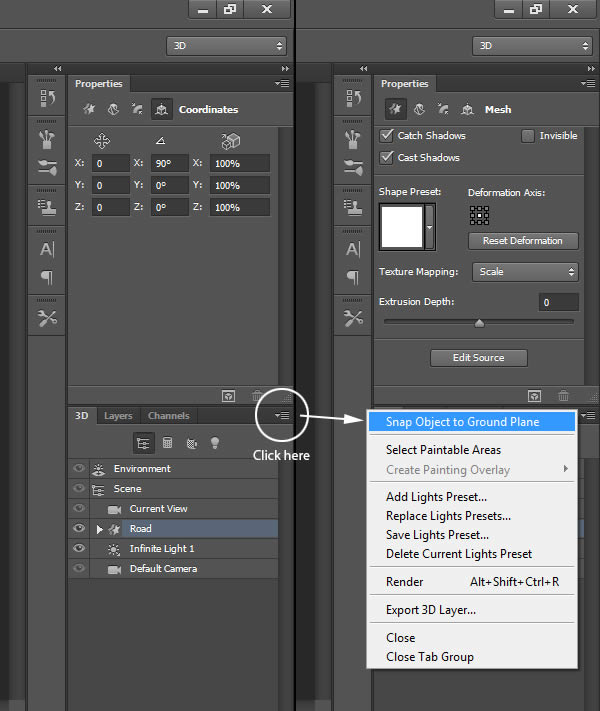Image resolution: width=600 pixels, height=711 pixels.
Task: Choose Snap Object to Ground Plane
Action: click(x=472, y=422)
